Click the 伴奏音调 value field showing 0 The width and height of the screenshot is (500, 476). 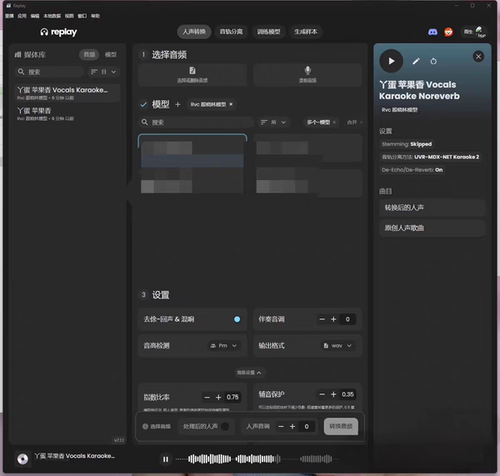tap(348, 319)
